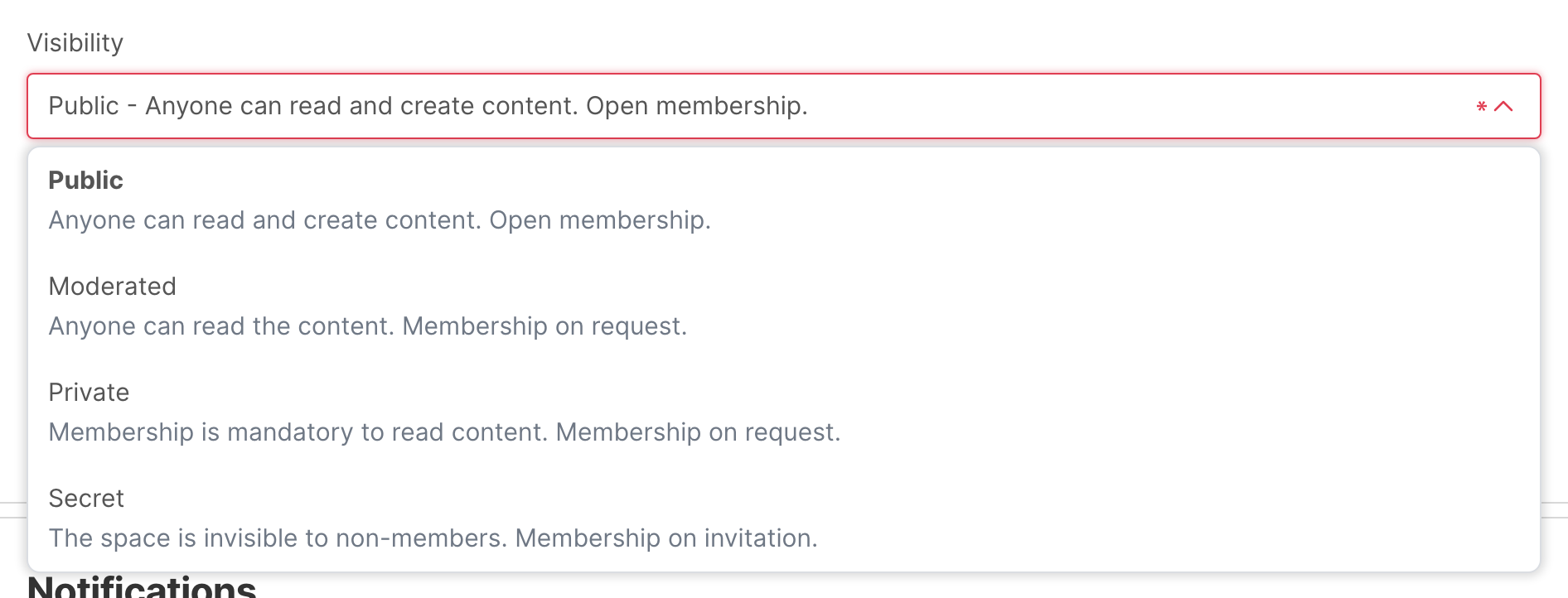The height and width of the screenshot is (598, 1568).
Task: Click 'Open membership.' in the Public list option
Action: [600, 220]
